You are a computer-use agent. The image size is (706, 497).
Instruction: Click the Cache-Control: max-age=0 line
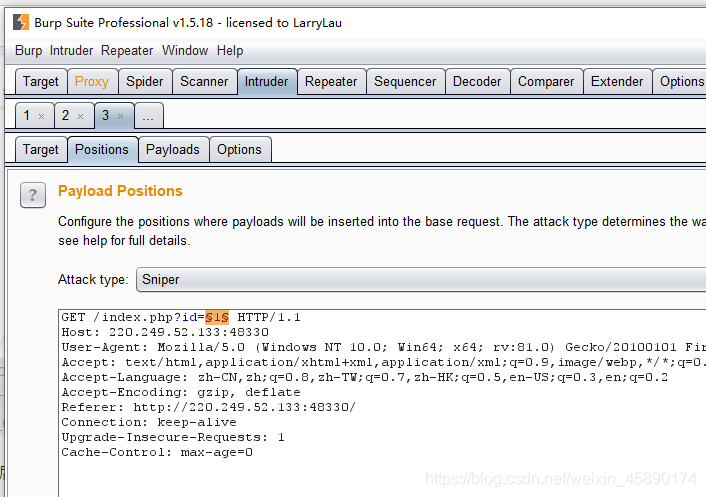click(x=157, y=452)
